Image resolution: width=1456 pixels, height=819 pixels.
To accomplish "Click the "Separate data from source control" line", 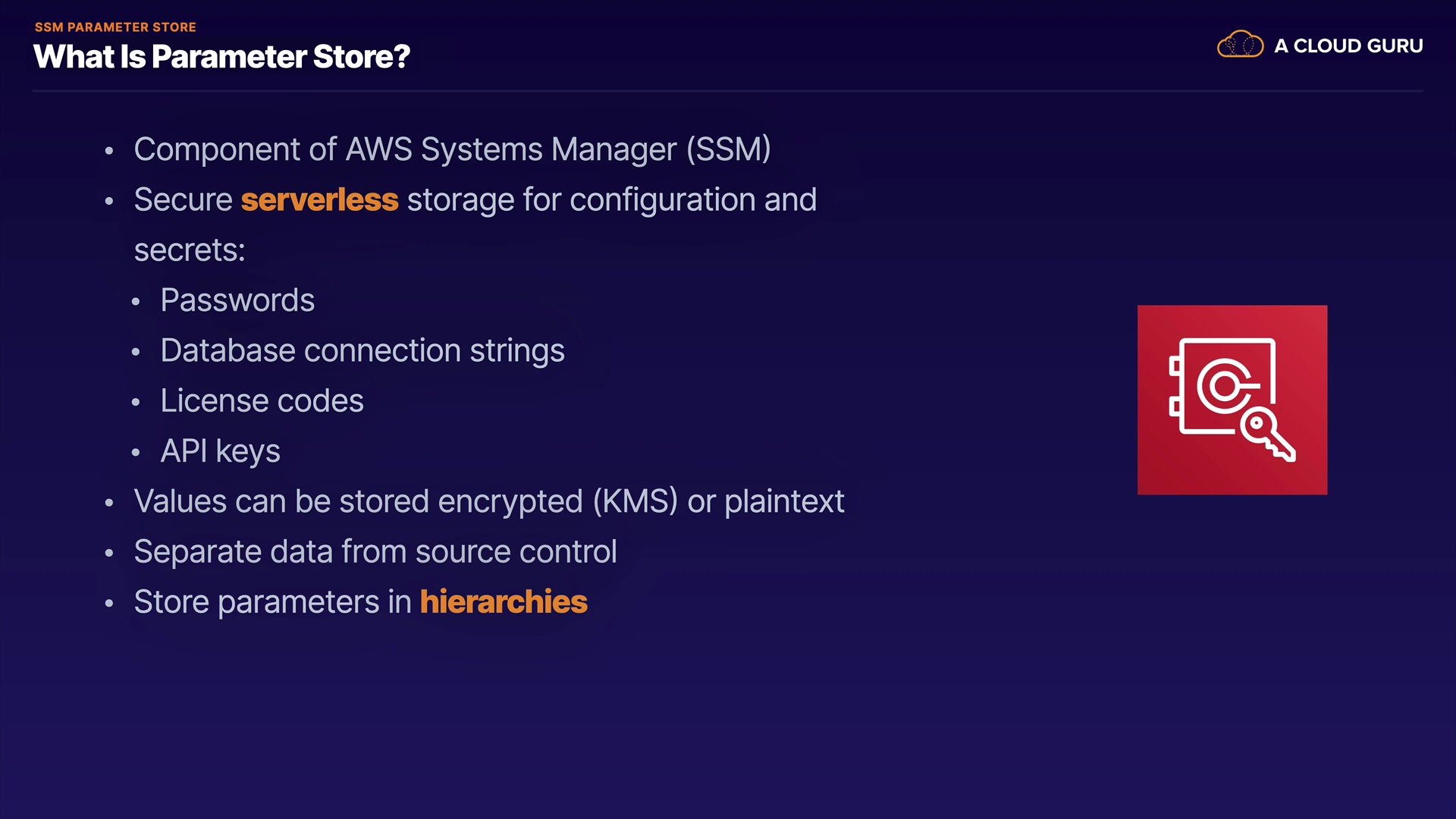I will 375,551.
